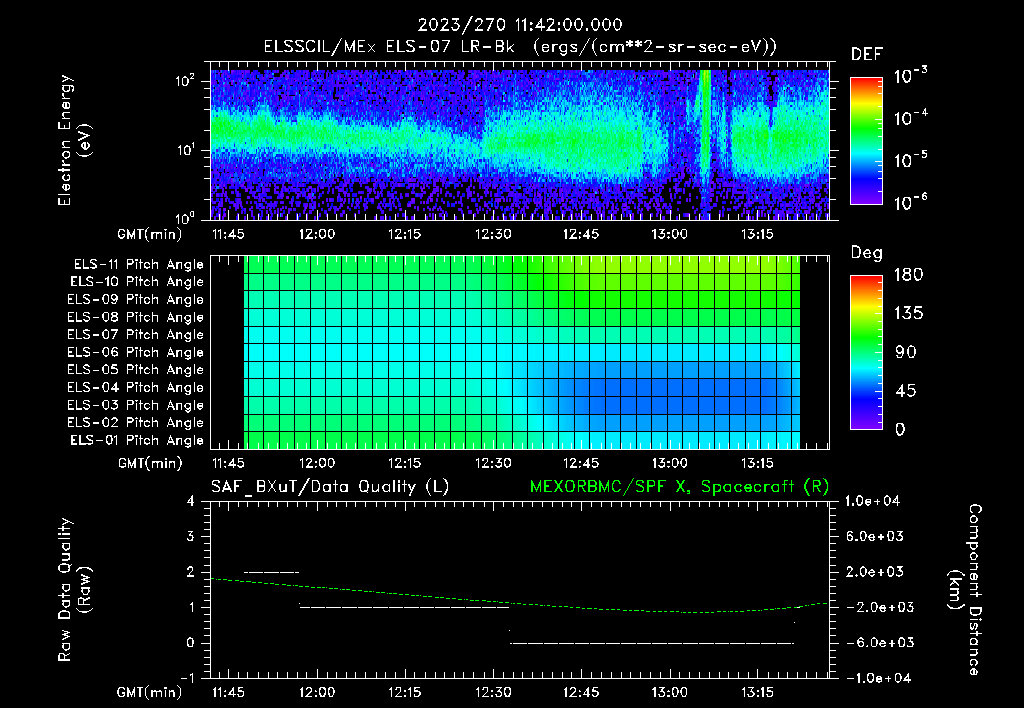Select the ELS-08 Pitch Angle row label

(136, 317)
